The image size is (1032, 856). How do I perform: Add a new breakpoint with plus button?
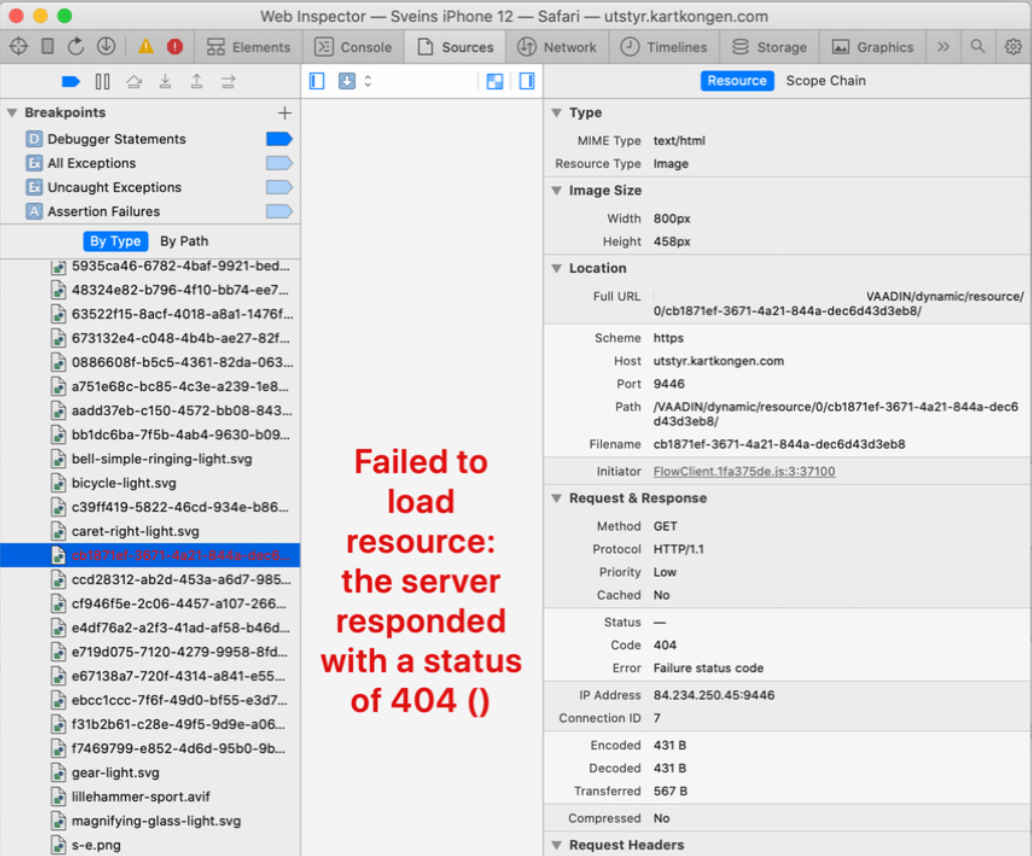point(285,113)
